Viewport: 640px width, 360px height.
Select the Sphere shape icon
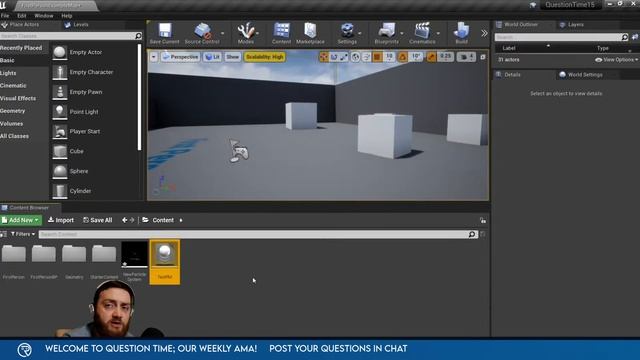click(x=60, y=171)
